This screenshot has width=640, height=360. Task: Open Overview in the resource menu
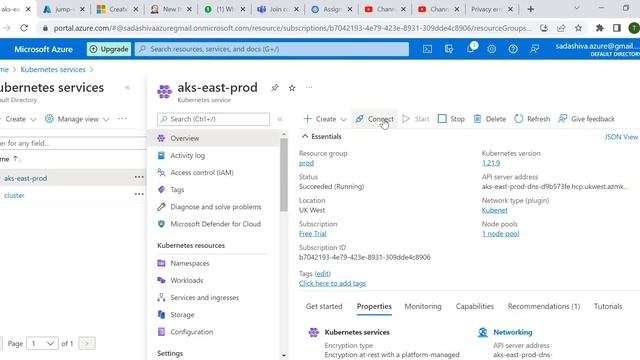coord(213,138)
